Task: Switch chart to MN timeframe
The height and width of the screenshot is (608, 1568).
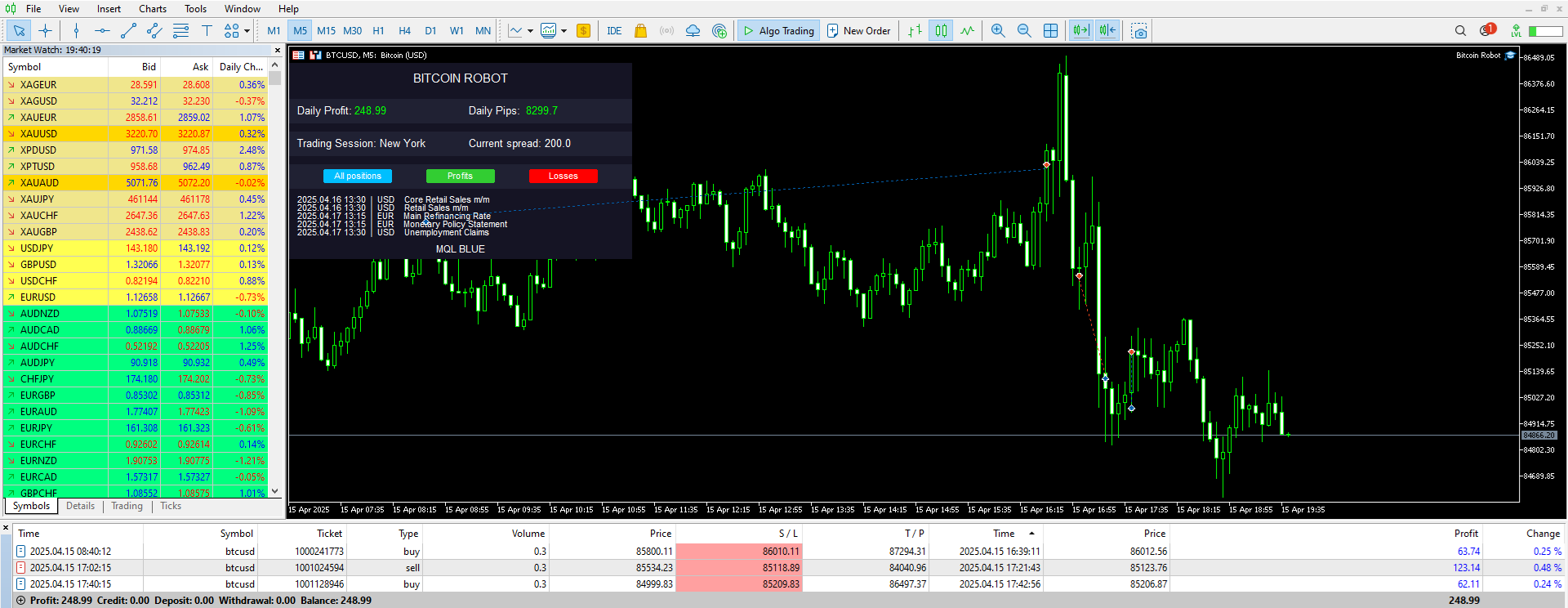Action: pyautogui.click(x=483, y=31)
